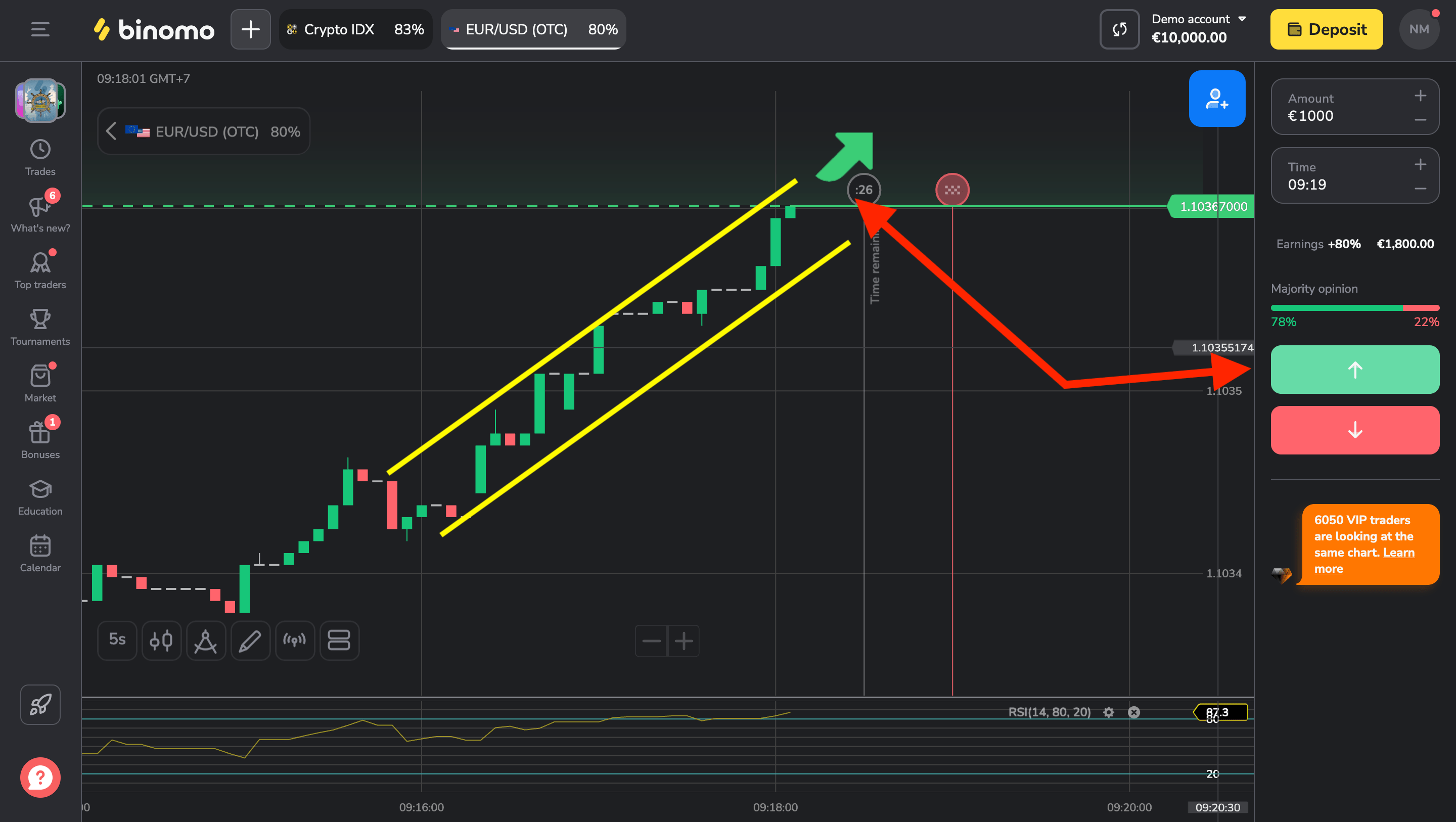Increase the trade Amount with plus
Screen dimensions: 1456x822
(x=1420, y=96)
